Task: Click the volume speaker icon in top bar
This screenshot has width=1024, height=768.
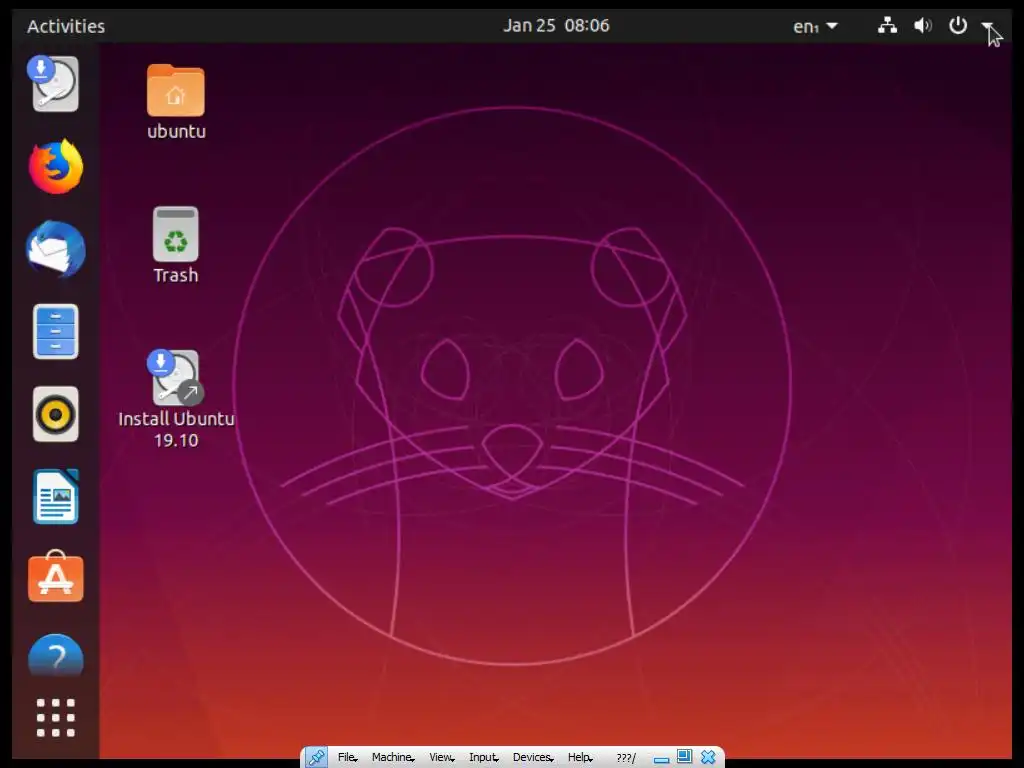Action: click(923, 25)
